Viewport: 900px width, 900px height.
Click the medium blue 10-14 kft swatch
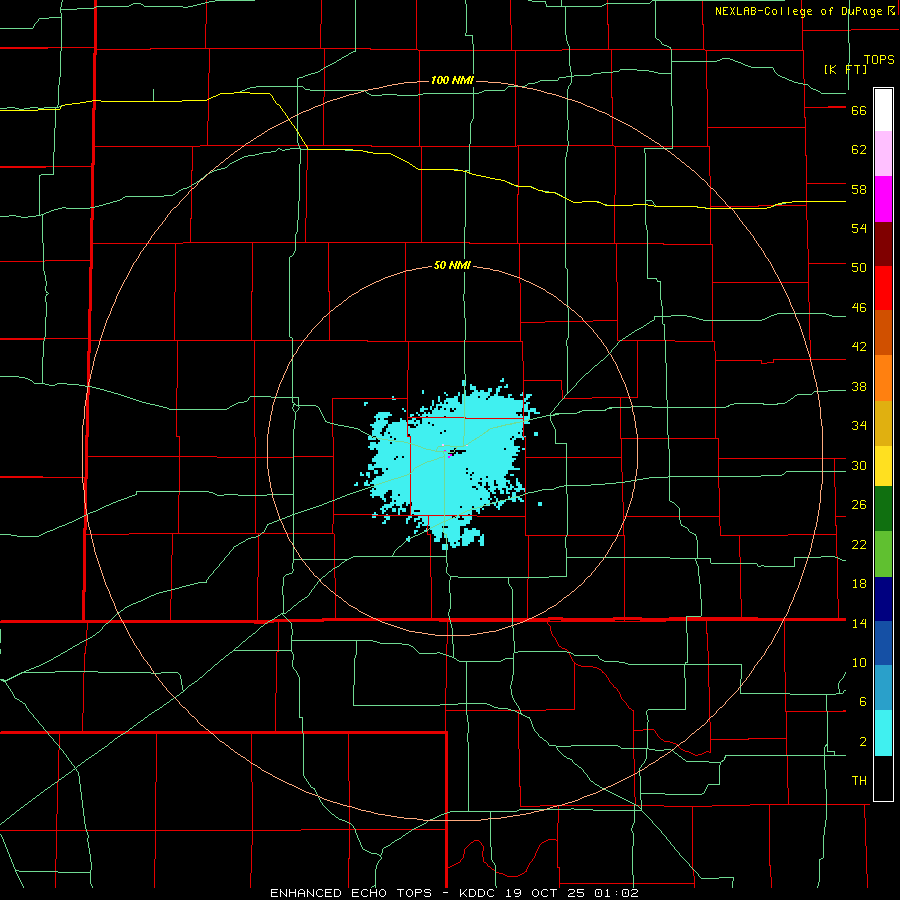pyautogui.click(x=883, y=643)
